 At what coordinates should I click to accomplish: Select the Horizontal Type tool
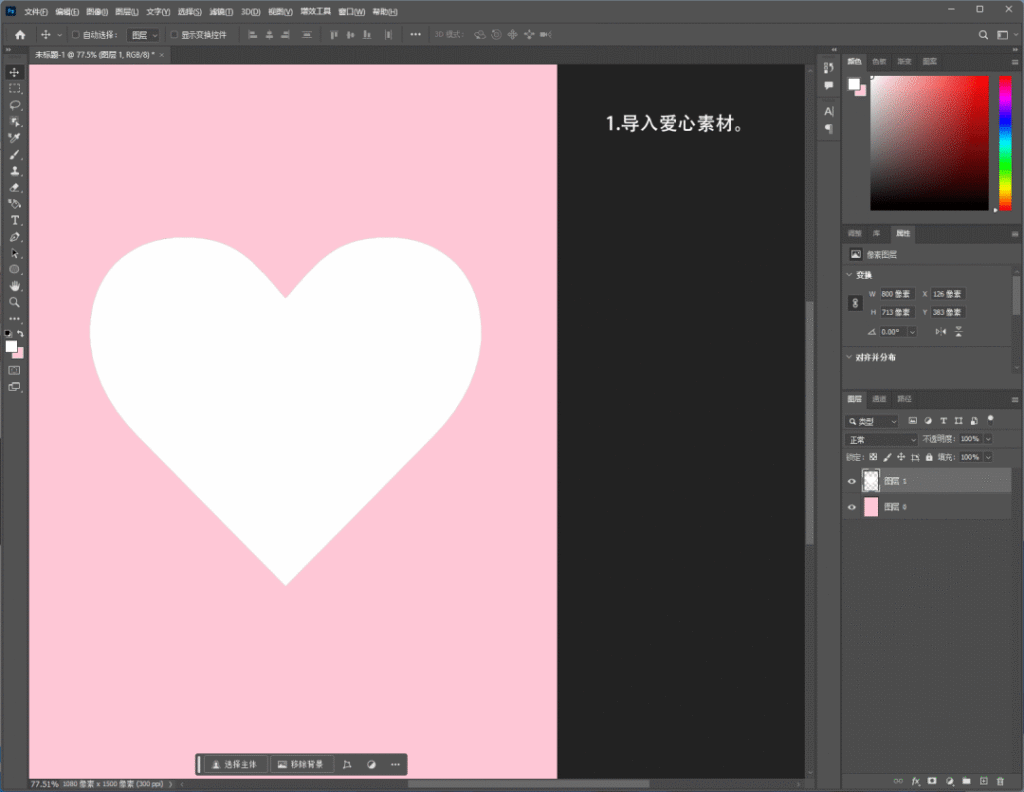point(14,221)
